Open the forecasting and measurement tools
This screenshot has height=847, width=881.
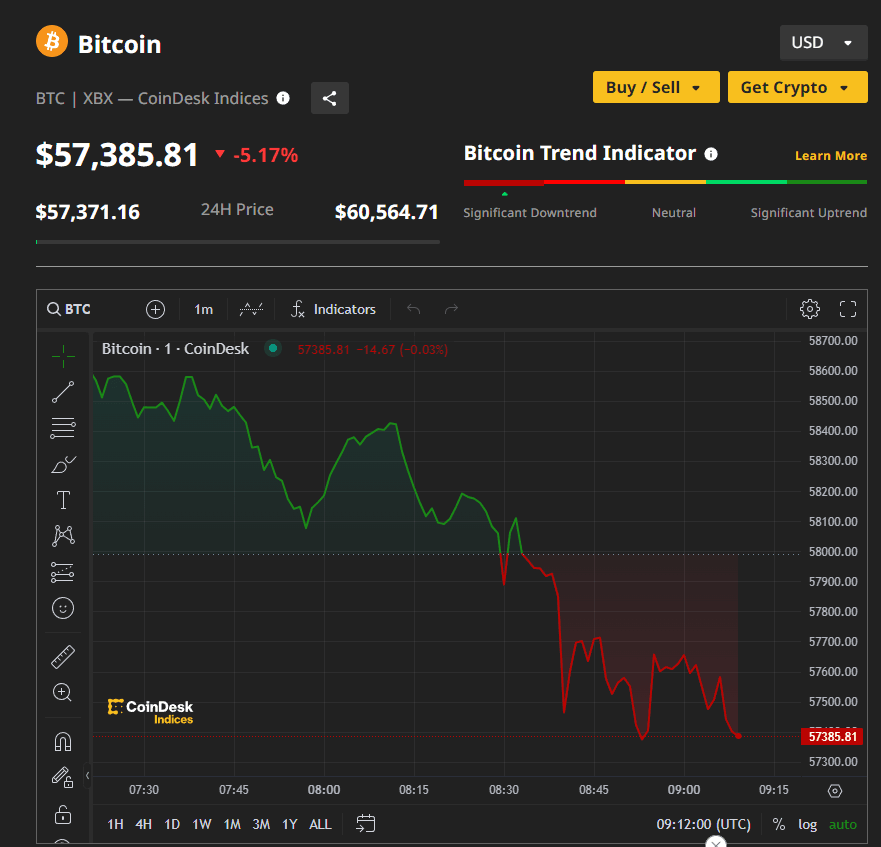point(63,572)
